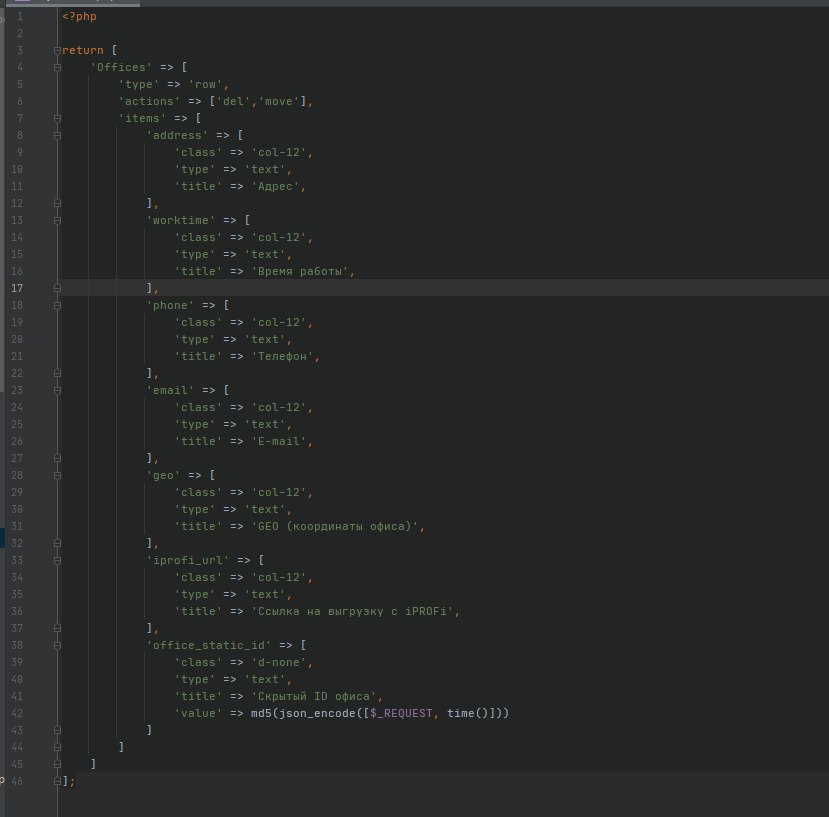829x817 pixels.
Task: Click the 'office_static_id' key
Action: point(209,645)
